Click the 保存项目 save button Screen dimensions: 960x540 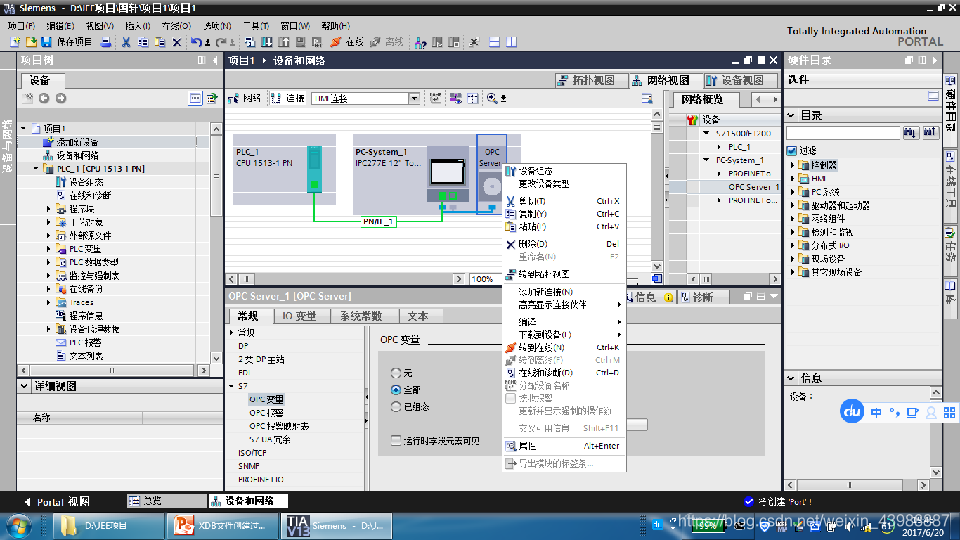pyautogui.click(x=67, y=42)
